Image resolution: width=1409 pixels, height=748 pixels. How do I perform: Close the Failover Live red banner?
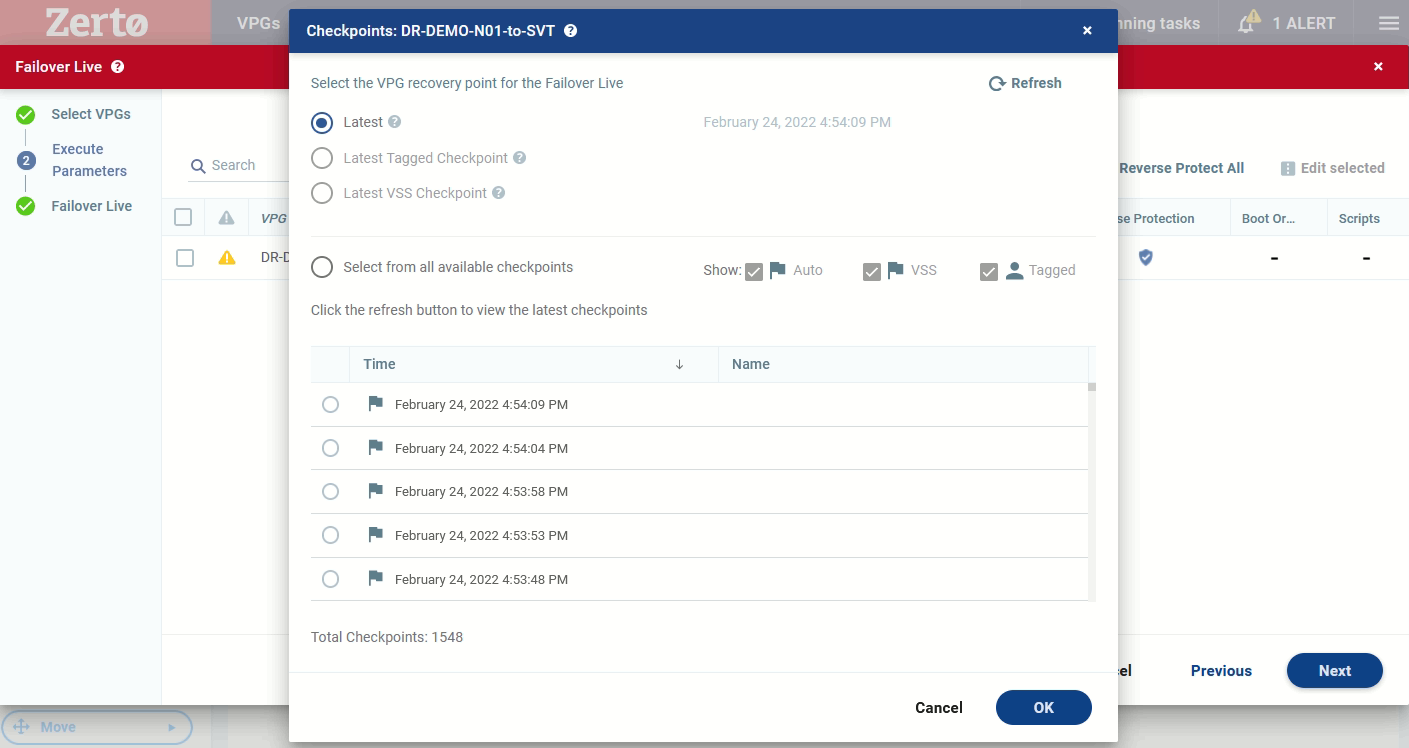(x=1378, y=67)
